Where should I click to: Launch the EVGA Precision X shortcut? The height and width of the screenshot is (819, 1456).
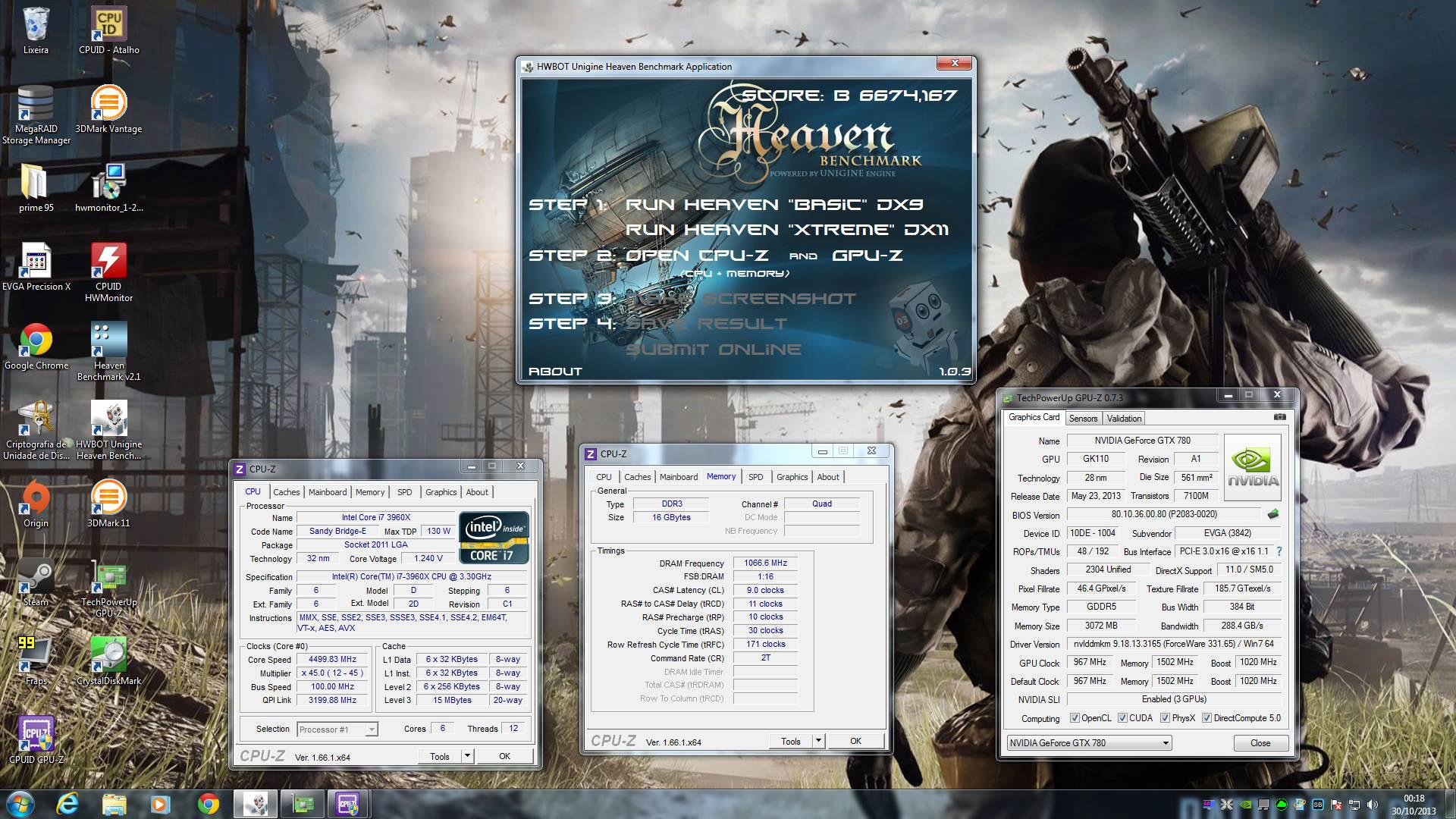(x=36, y=267)
